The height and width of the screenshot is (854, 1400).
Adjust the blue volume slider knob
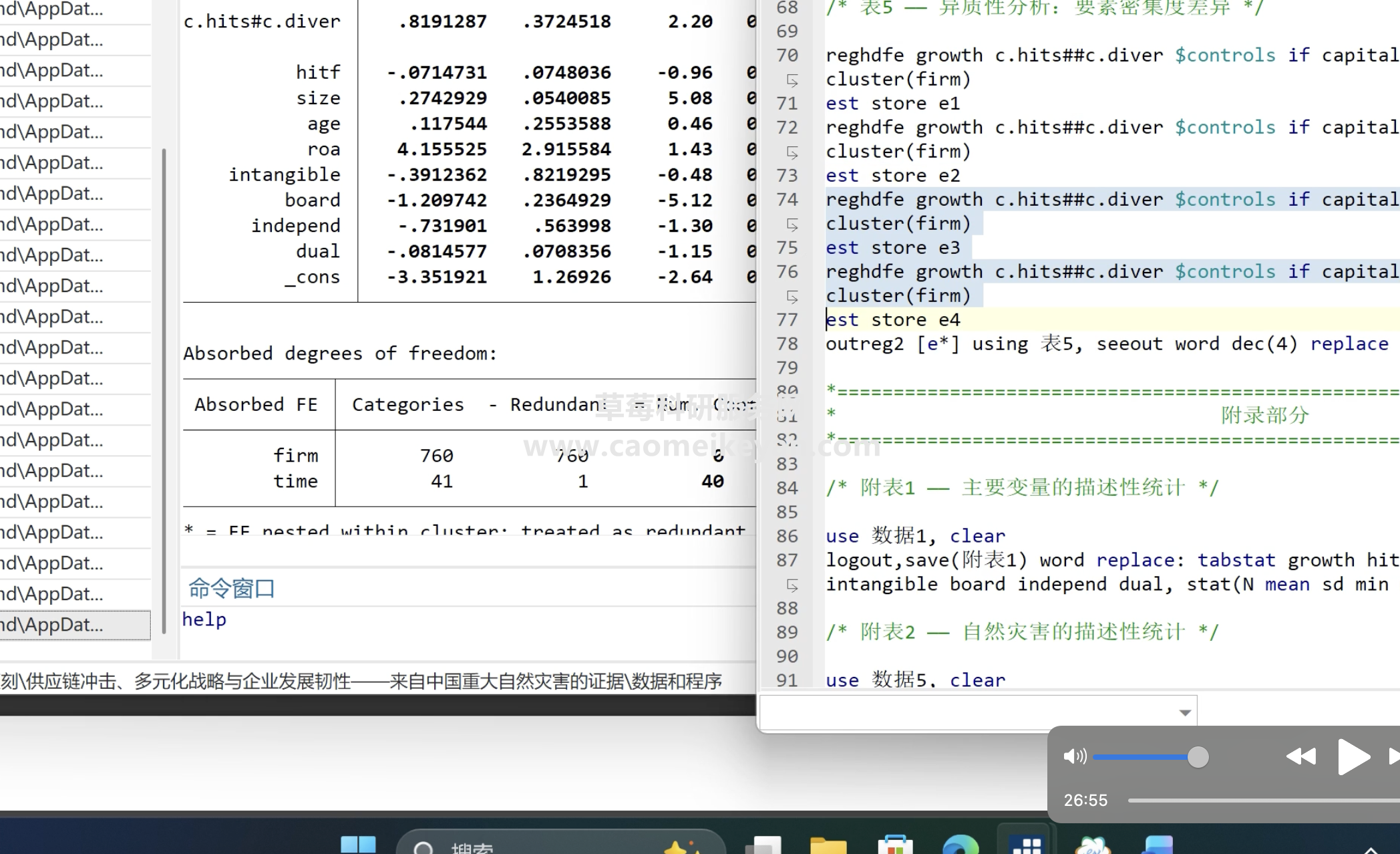coord(1198,757)
